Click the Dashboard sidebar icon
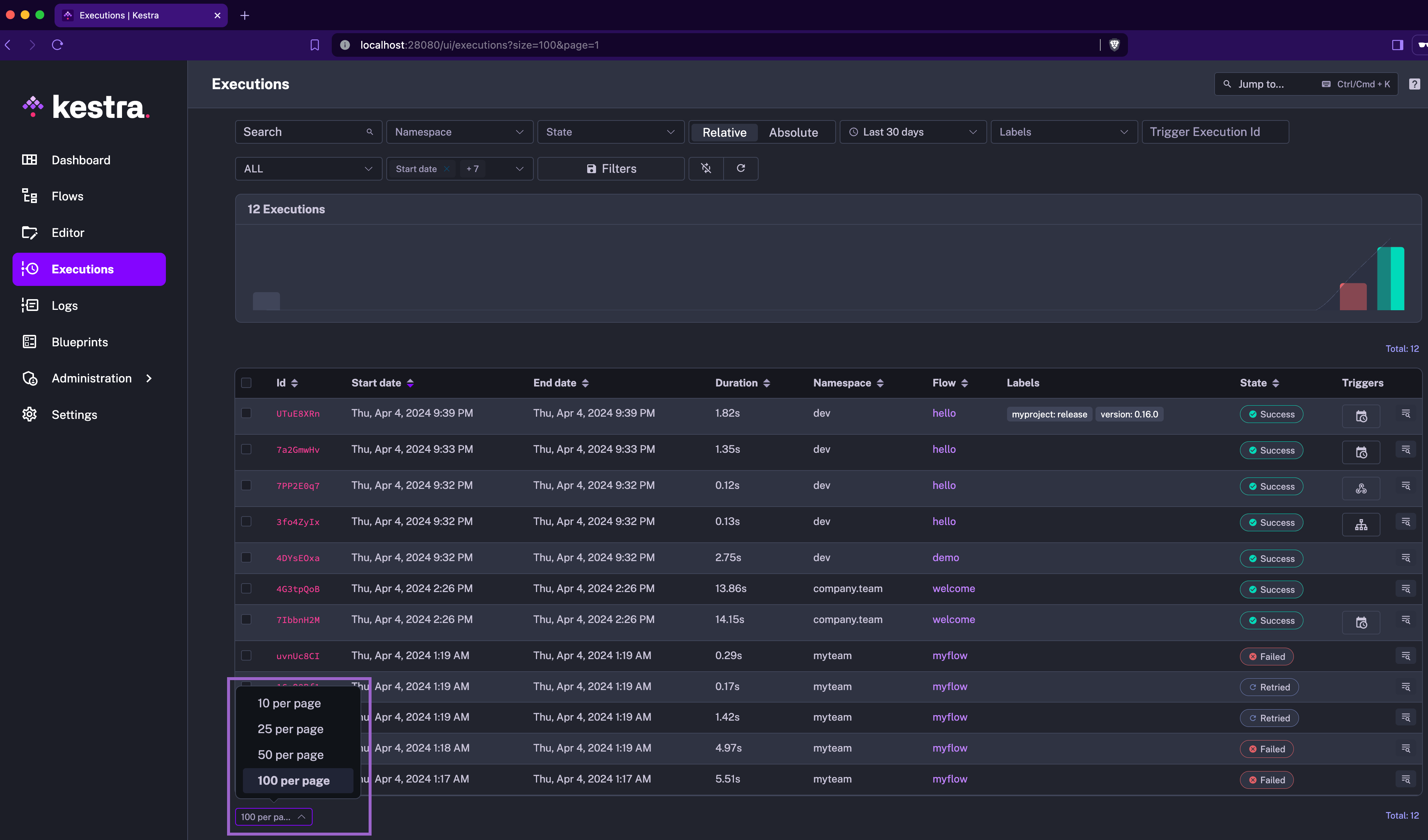Viewport: 1428px width, 840px height. point(29,160)
